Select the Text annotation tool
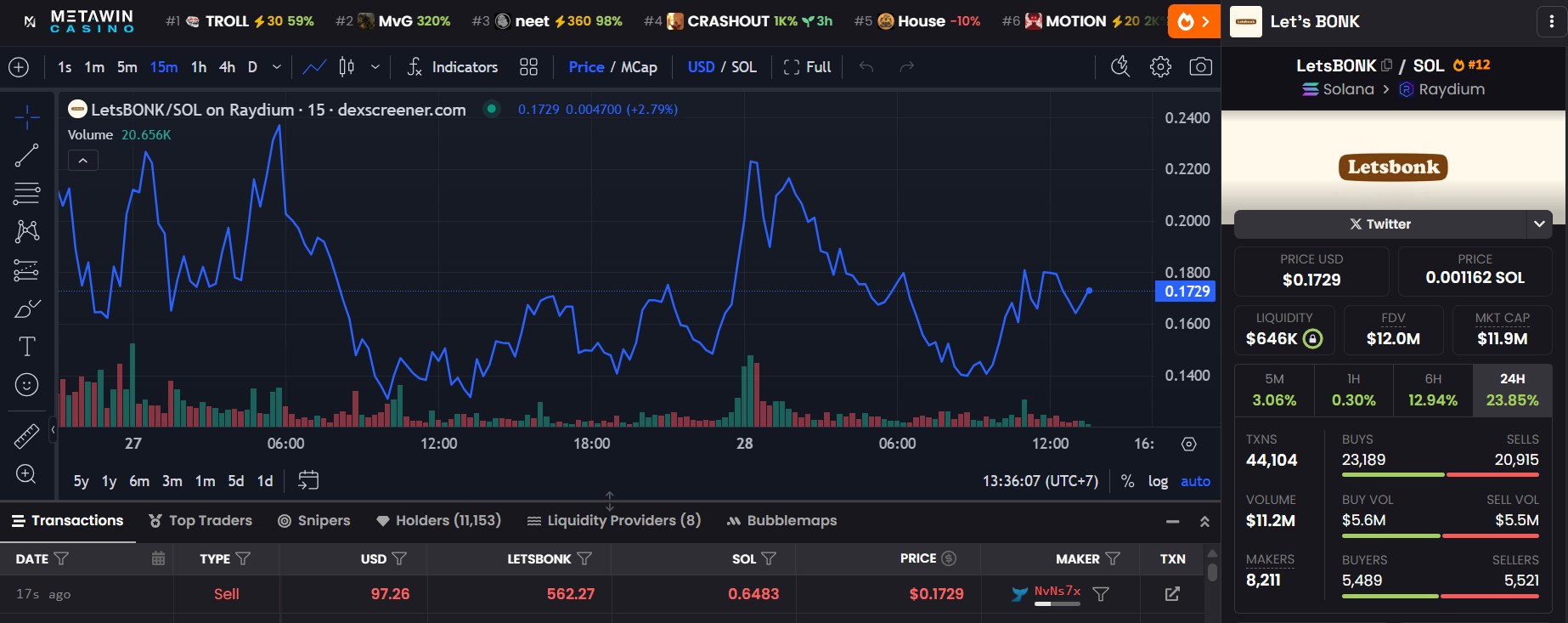 click(x=26, y=347)
